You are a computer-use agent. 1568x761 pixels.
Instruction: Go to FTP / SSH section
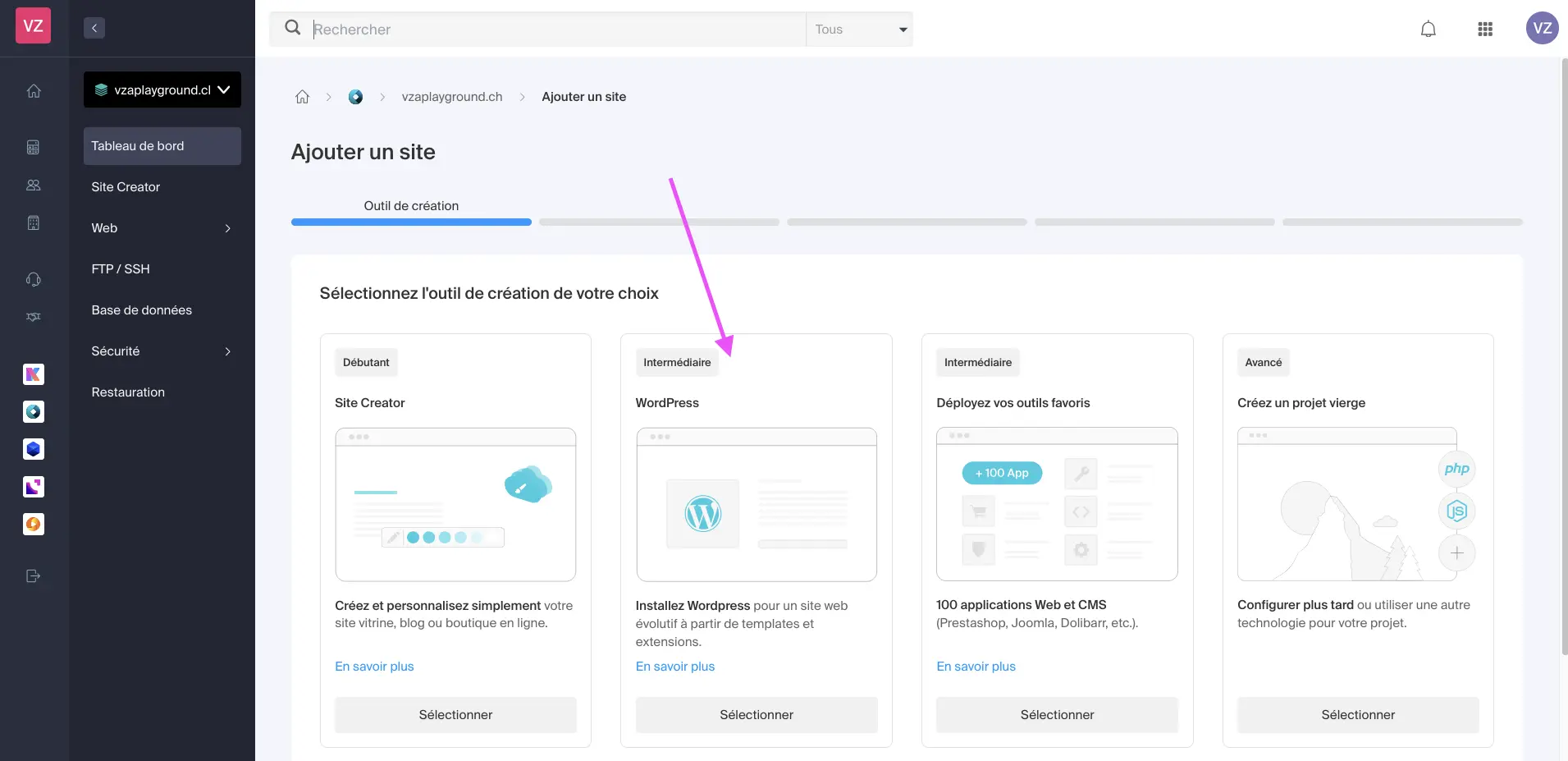[x=121, y=269]
